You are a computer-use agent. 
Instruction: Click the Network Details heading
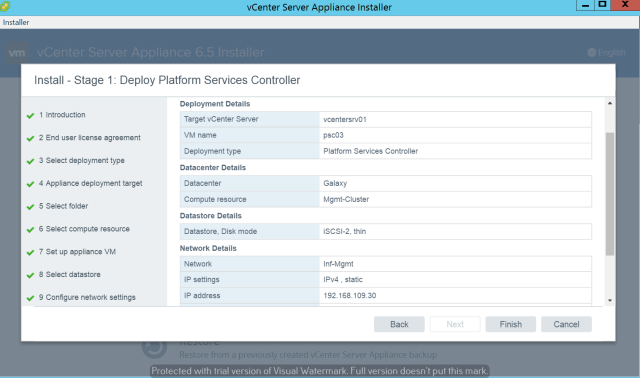tap(208, 248)
